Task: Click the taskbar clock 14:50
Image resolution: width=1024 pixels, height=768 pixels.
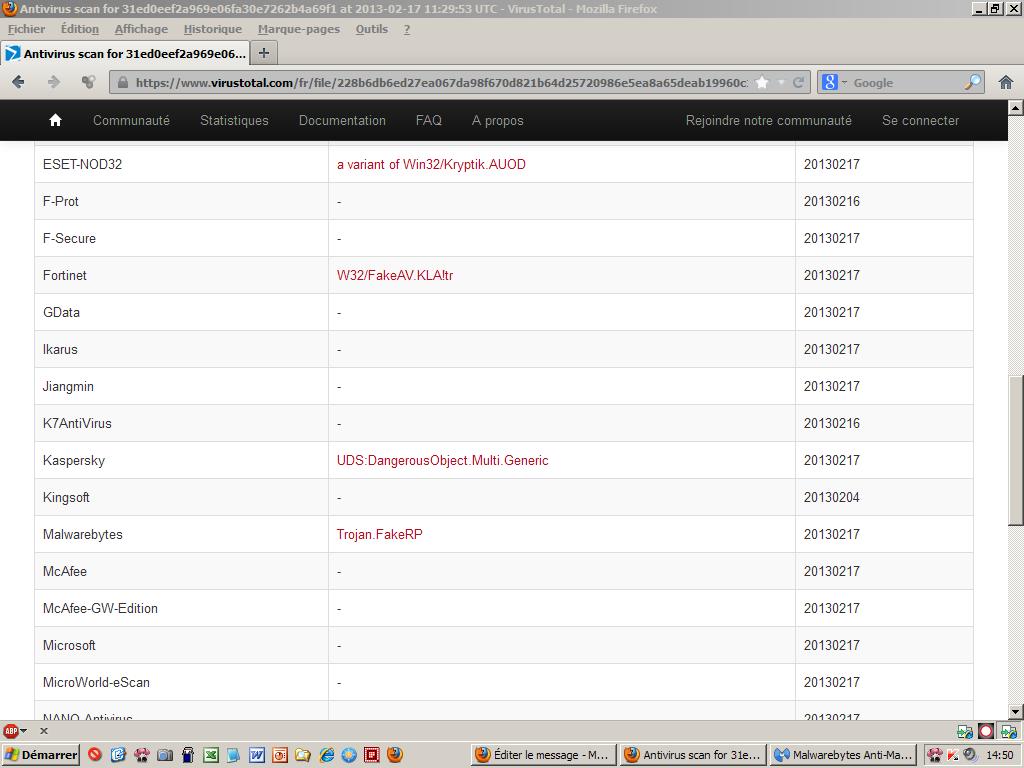Action: (x=1000, y=755)
